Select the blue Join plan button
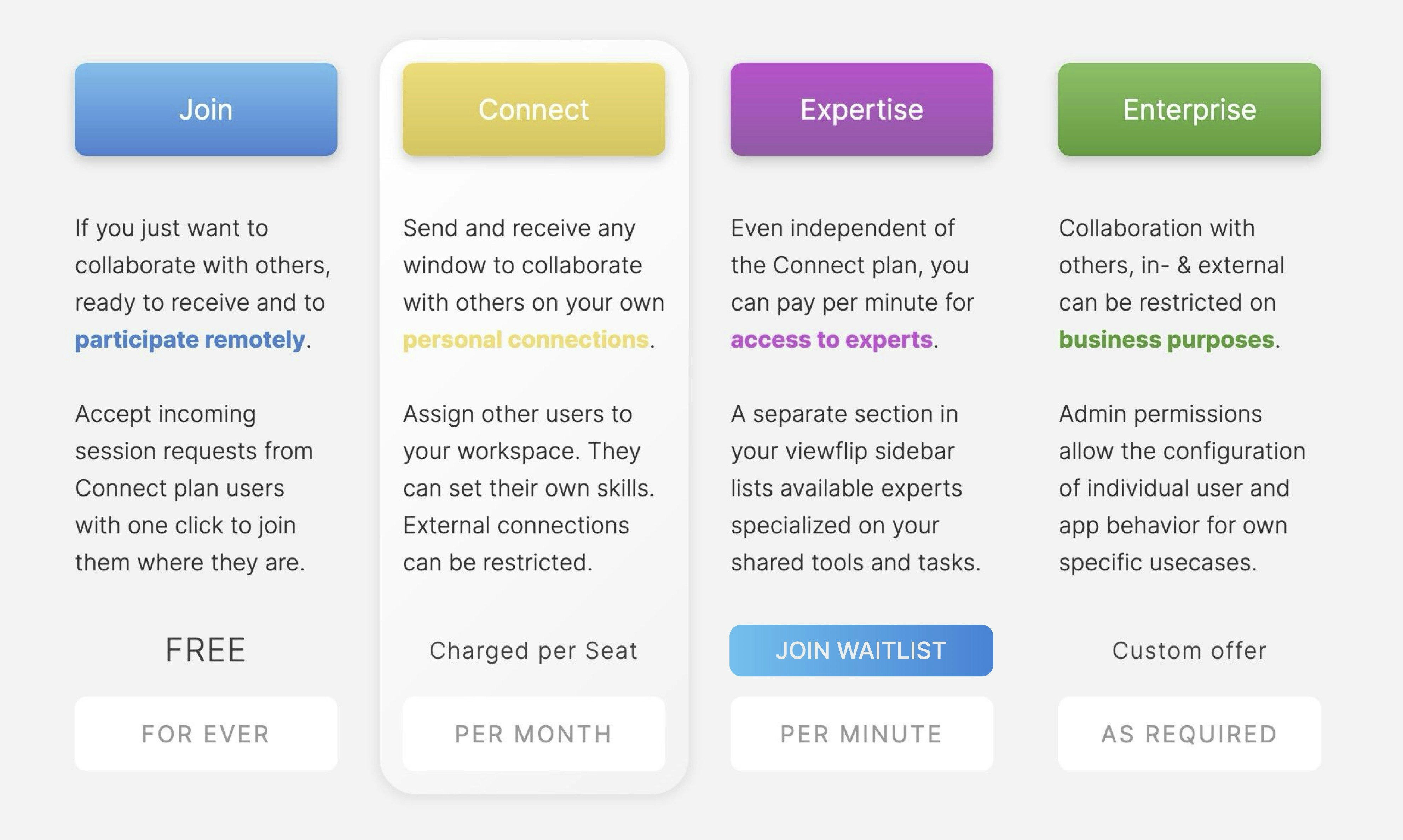 206,109
